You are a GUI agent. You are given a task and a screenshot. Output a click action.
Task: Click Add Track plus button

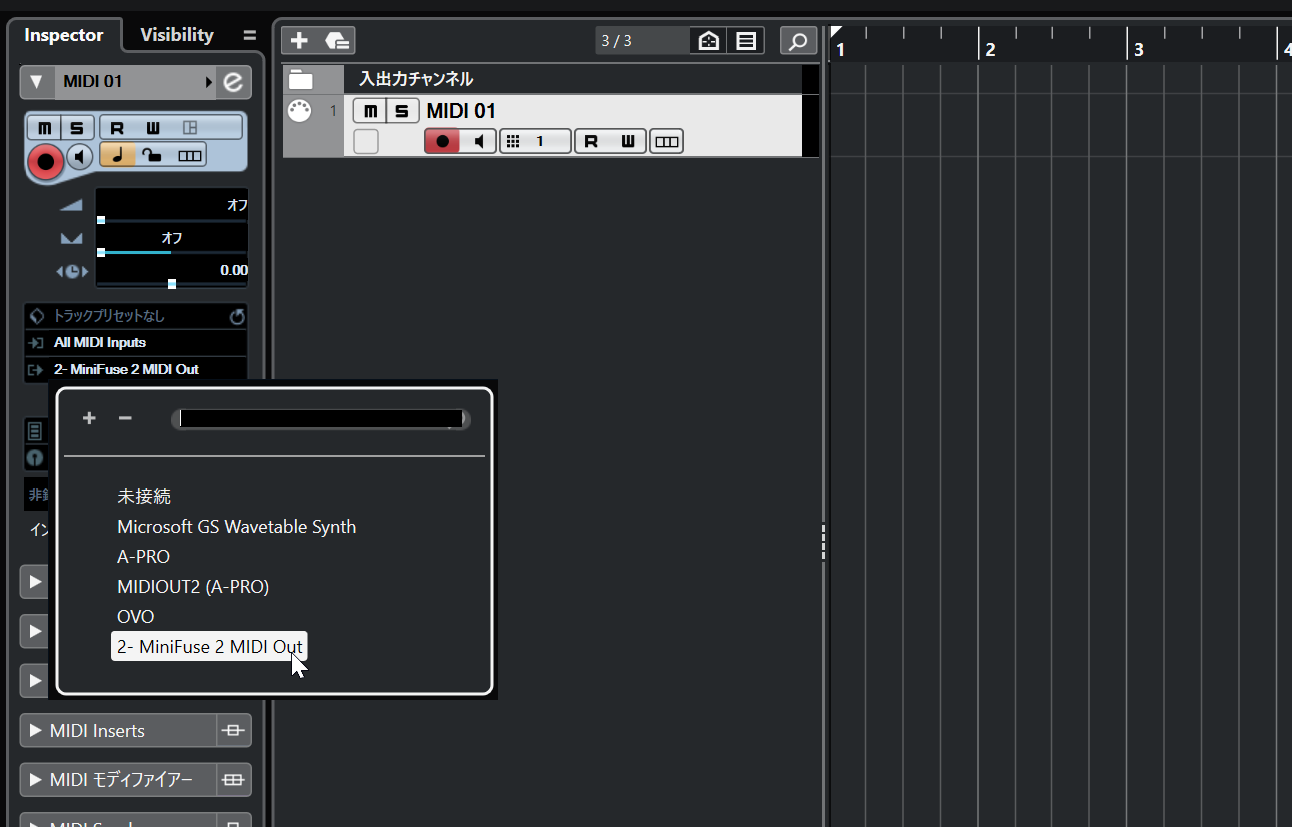coord(299,41)
